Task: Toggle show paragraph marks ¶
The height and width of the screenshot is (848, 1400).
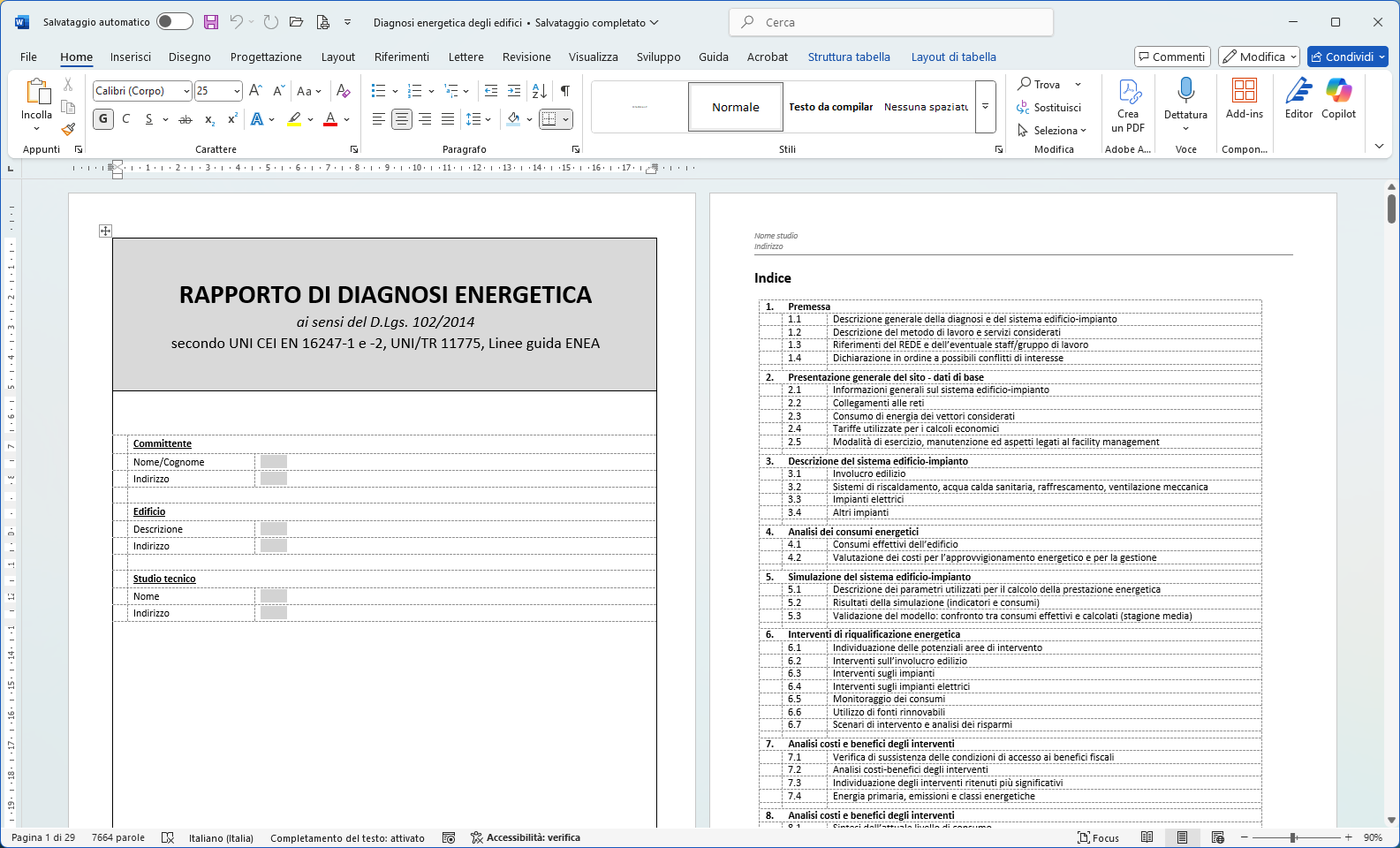Action: pyautogui.click(x=565, y=91)
